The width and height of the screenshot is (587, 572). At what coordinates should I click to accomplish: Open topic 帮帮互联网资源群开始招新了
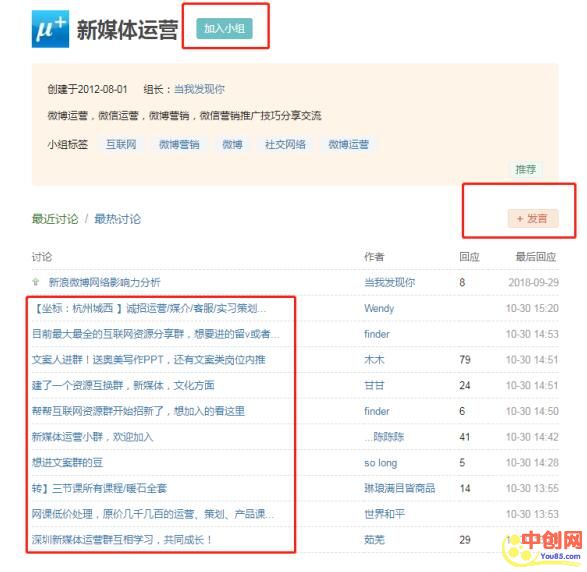[138, 411]
